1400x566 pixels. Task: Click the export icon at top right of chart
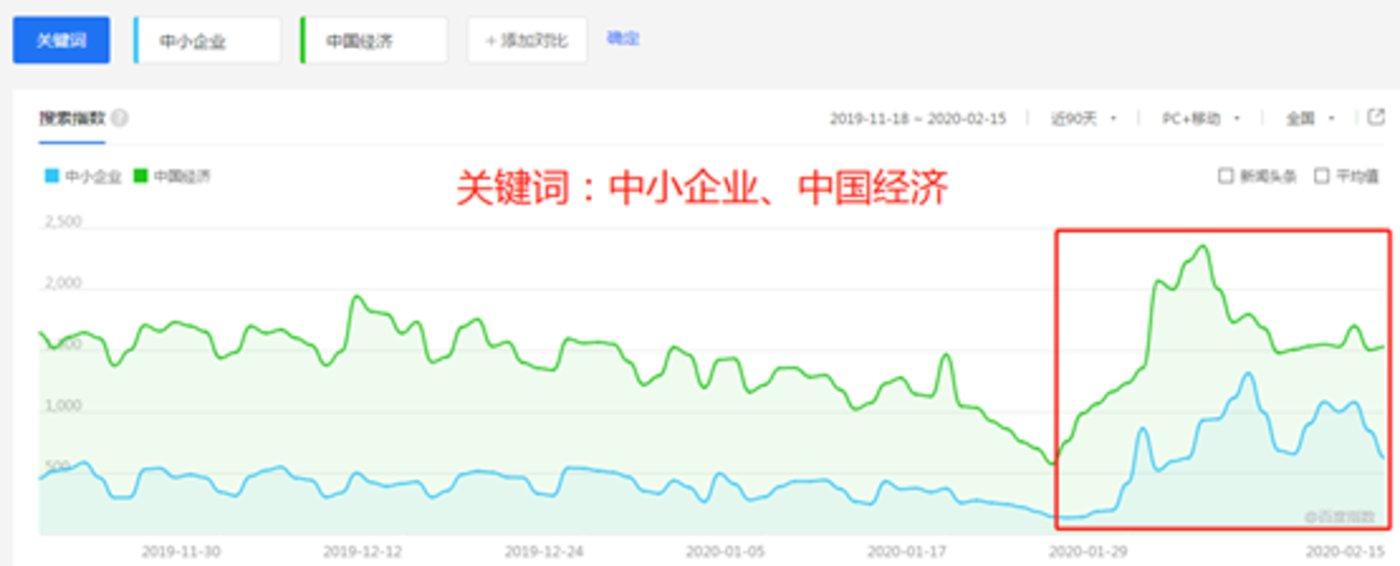tap(1376, 117)
